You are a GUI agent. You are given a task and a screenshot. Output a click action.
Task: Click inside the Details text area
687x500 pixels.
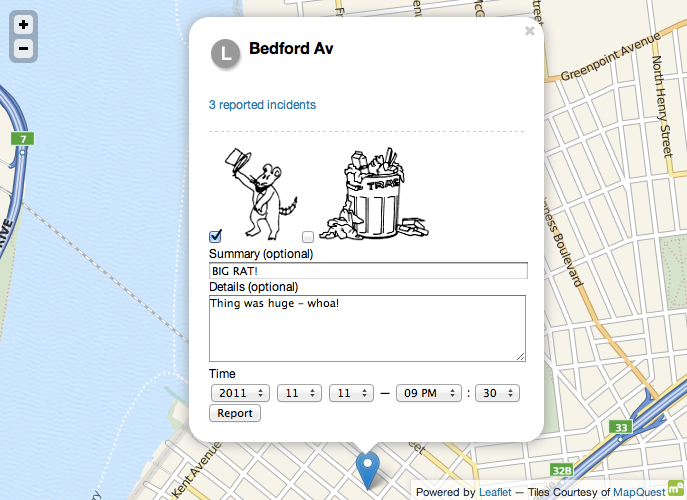click(367, 328)
